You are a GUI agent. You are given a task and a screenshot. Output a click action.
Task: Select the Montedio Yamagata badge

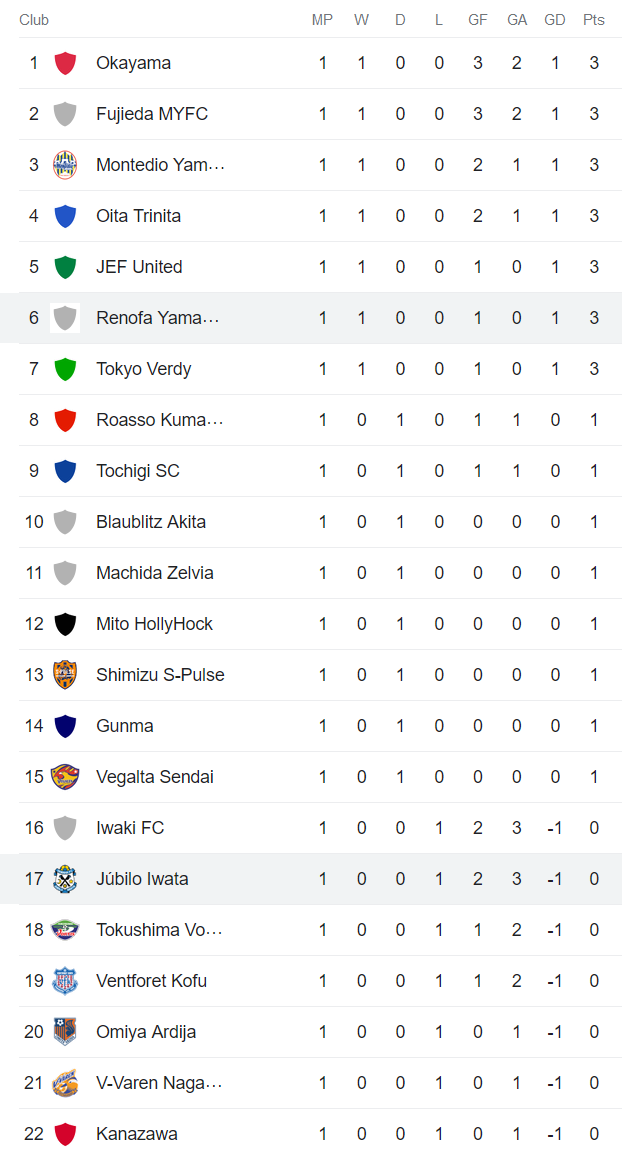[64, 164]
